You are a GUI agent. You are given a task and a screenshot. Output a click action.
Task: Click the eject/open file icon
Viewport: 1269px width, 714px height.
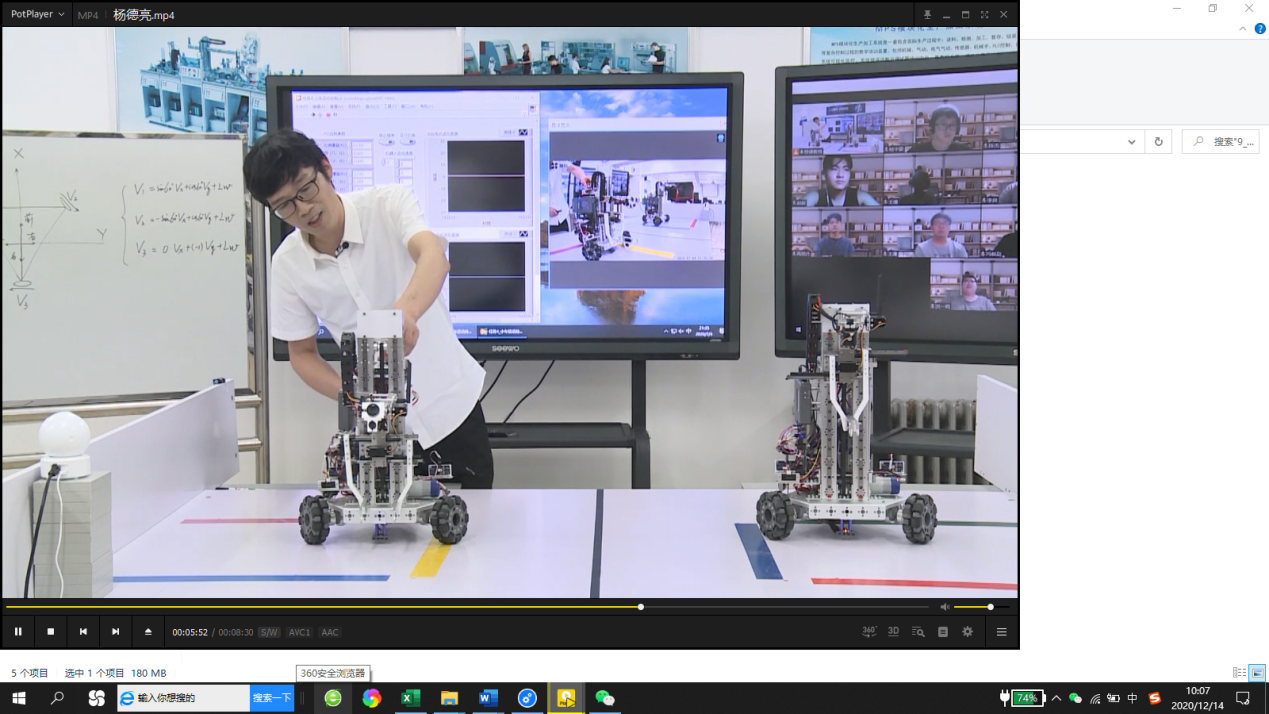click(148, 632)
